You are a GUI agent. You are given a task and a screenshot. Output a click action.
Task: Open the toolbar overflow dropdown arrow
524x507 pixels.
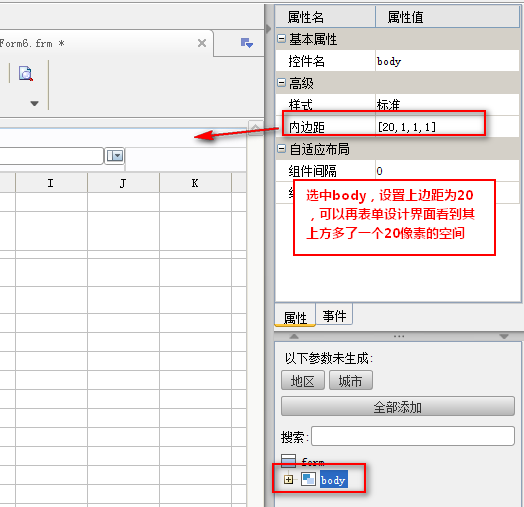[x=34, y=103]
